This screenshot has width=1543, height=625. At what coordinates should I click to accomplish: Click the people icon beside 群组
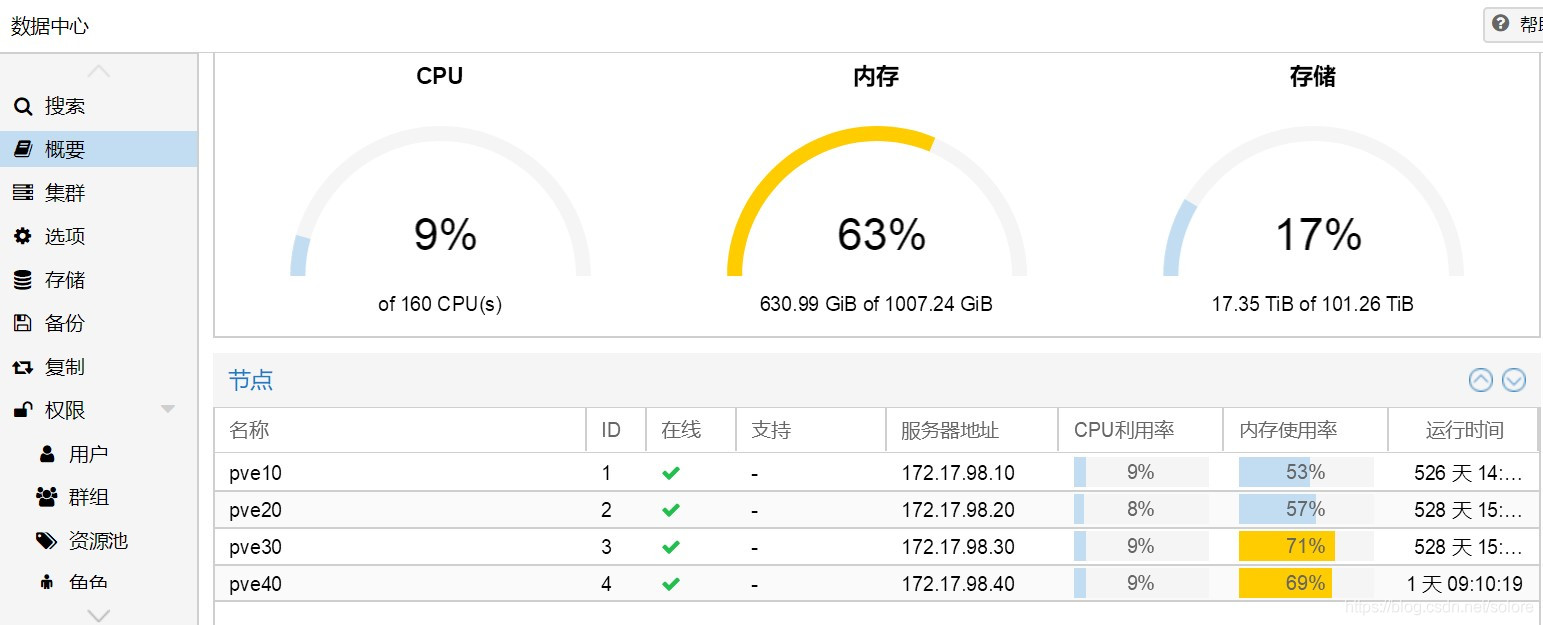click(46, 497)
